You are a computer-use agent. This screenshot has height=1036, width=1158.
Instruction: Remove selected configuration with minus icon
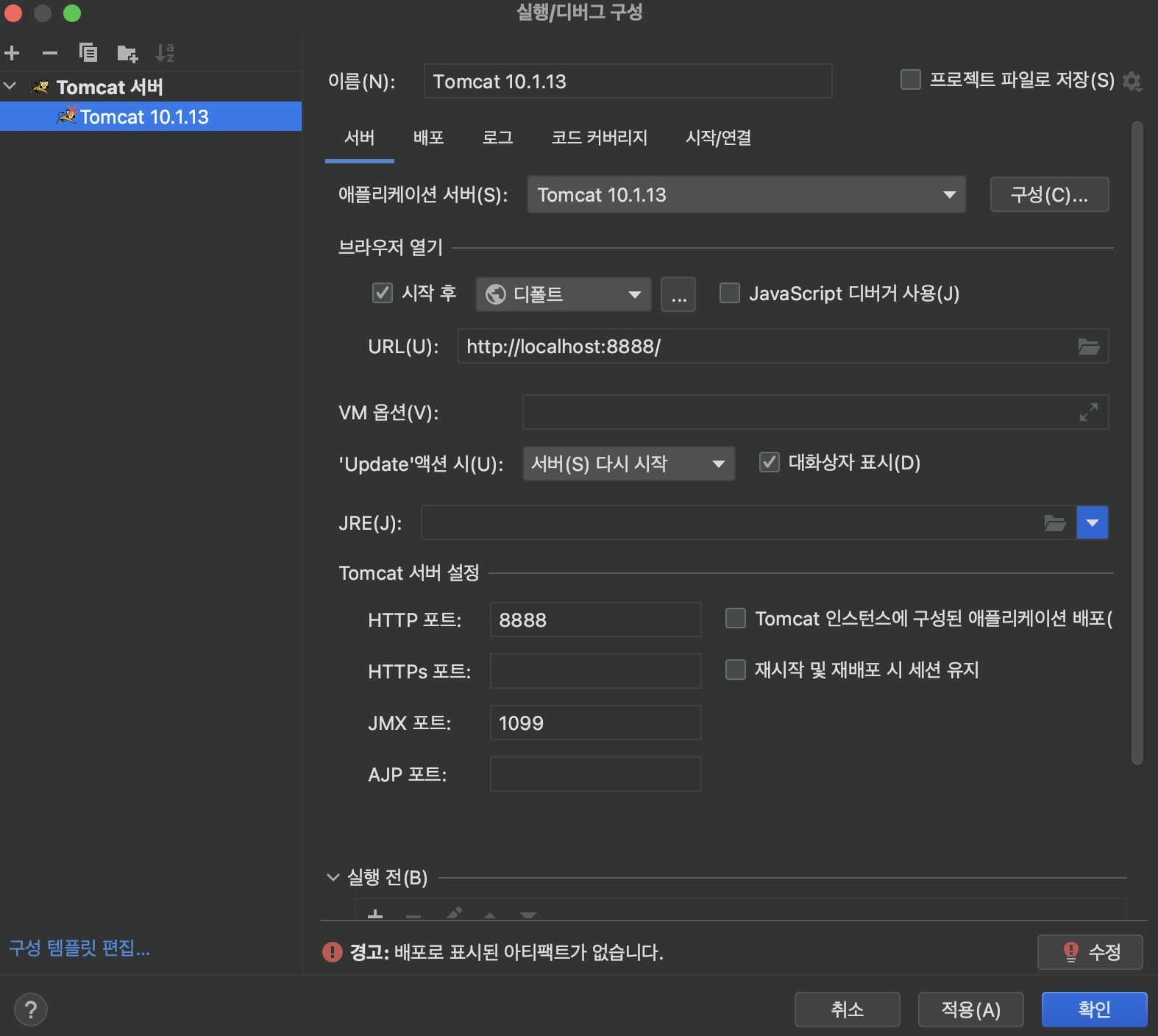(50, 53)
